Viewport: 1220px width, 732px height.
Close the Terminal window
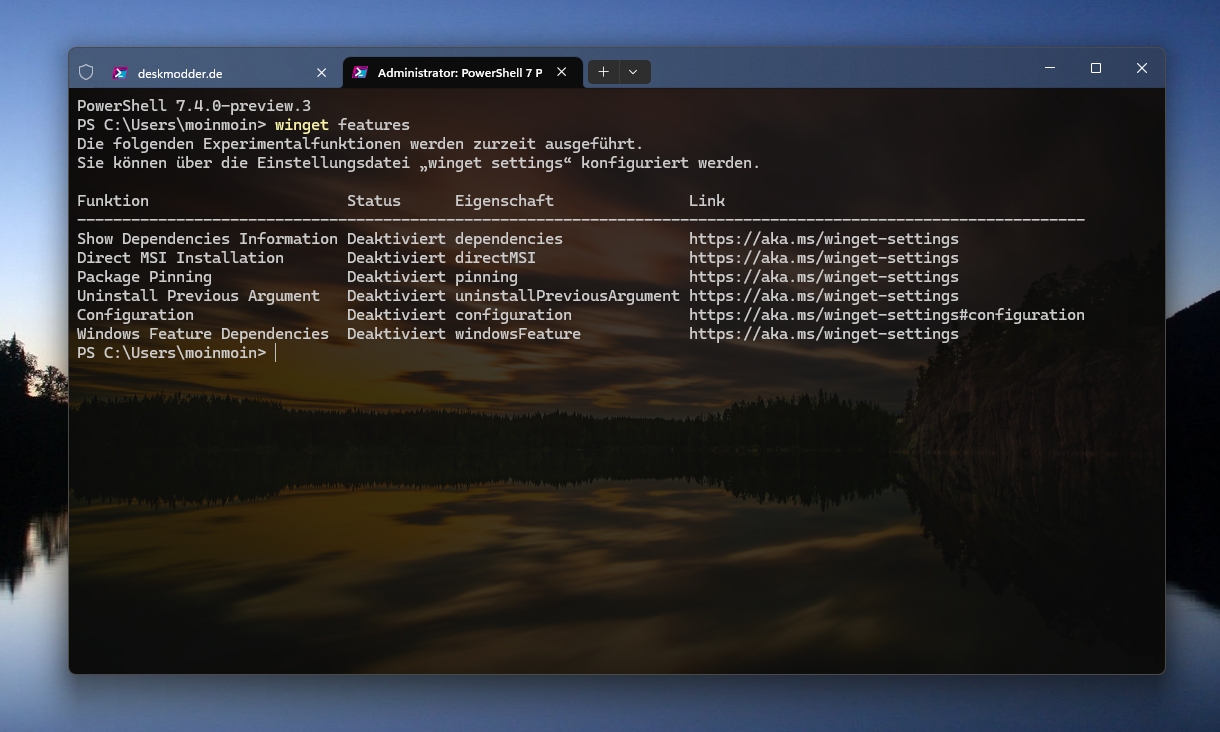[1142, 68]
